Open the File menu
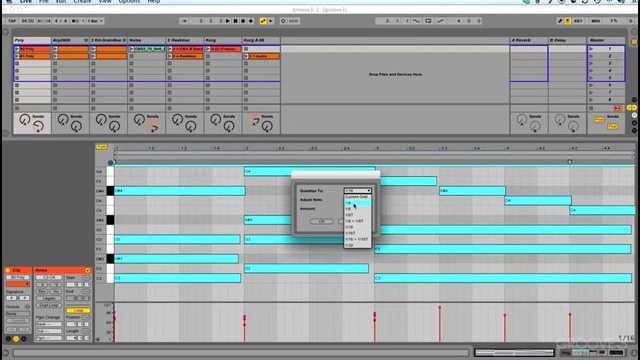The height and width of the screenshot is (360, 640). pyautogui.click(x=44, y=2)
